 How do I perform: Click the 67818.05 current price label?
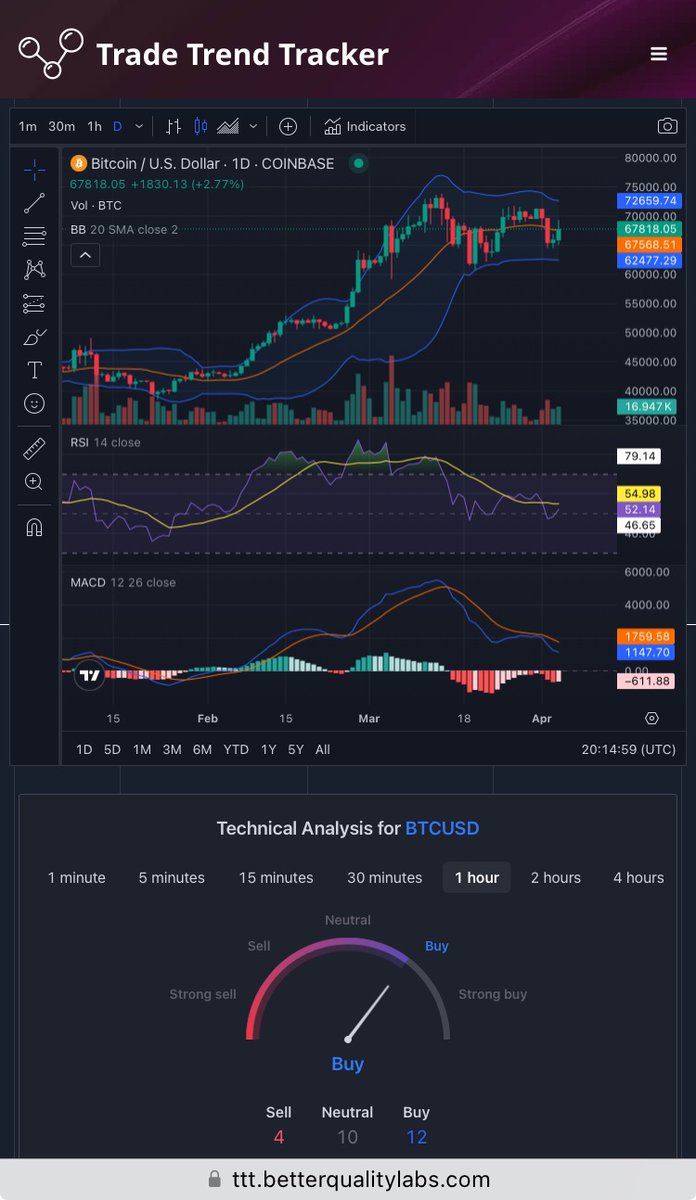tap(648, 229)
